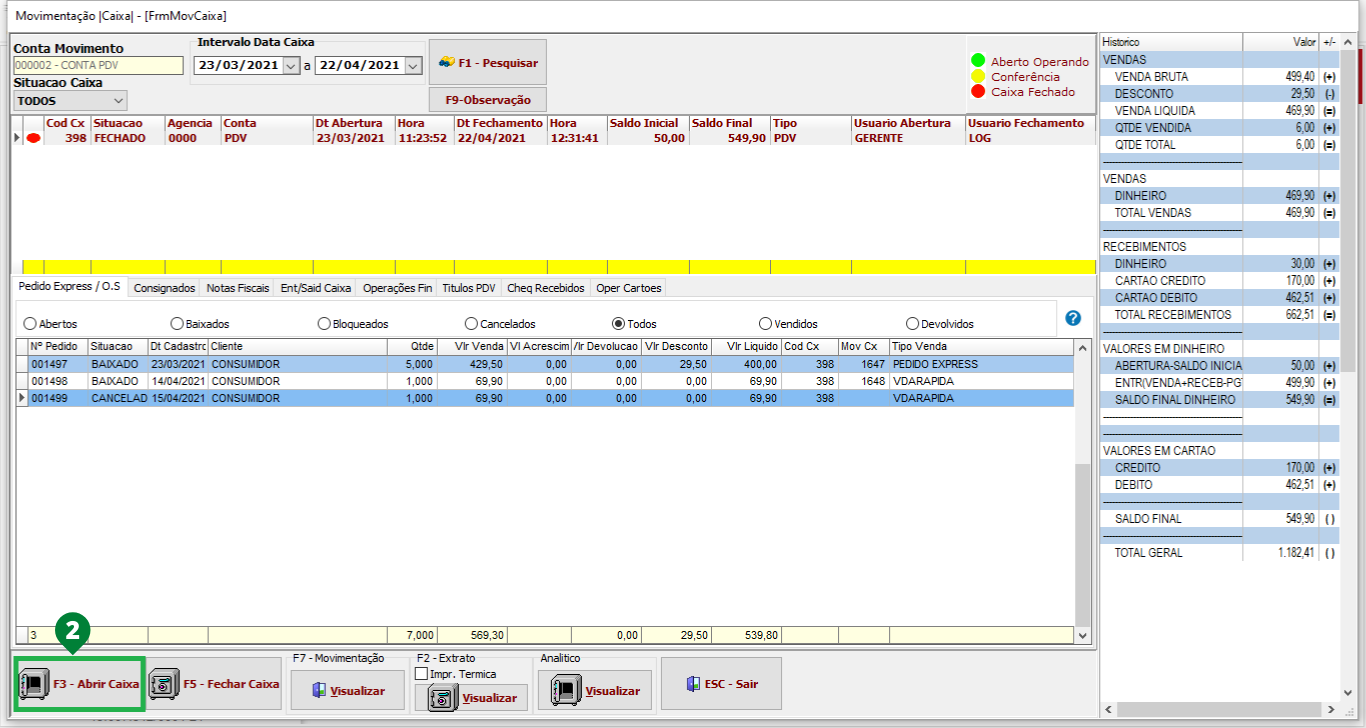
Task: Click the car icon on F1 - Pesquisar
Action: [446, 62]
